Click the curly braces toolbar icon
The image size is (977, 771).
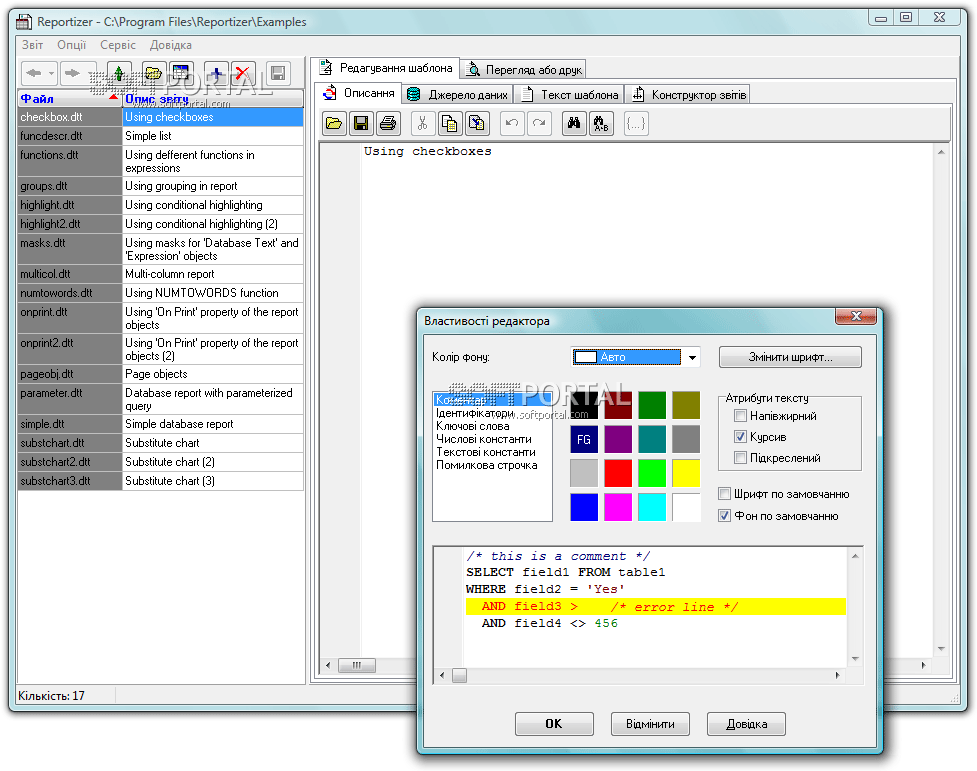[636, 123]
